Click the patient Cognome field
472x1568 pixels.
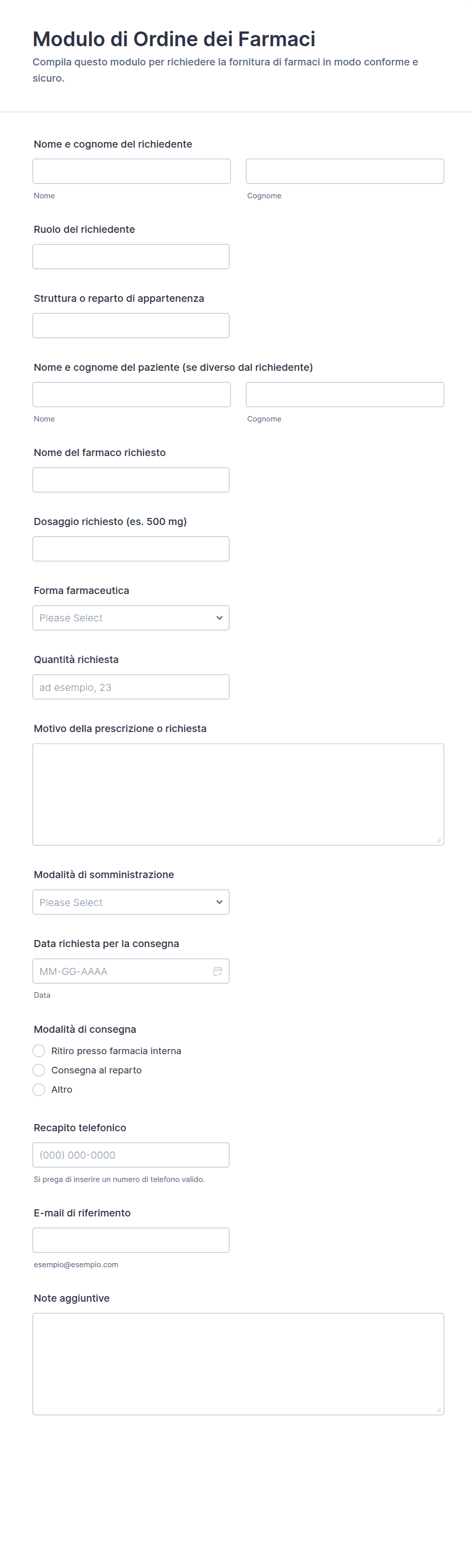tap(344, 395)
